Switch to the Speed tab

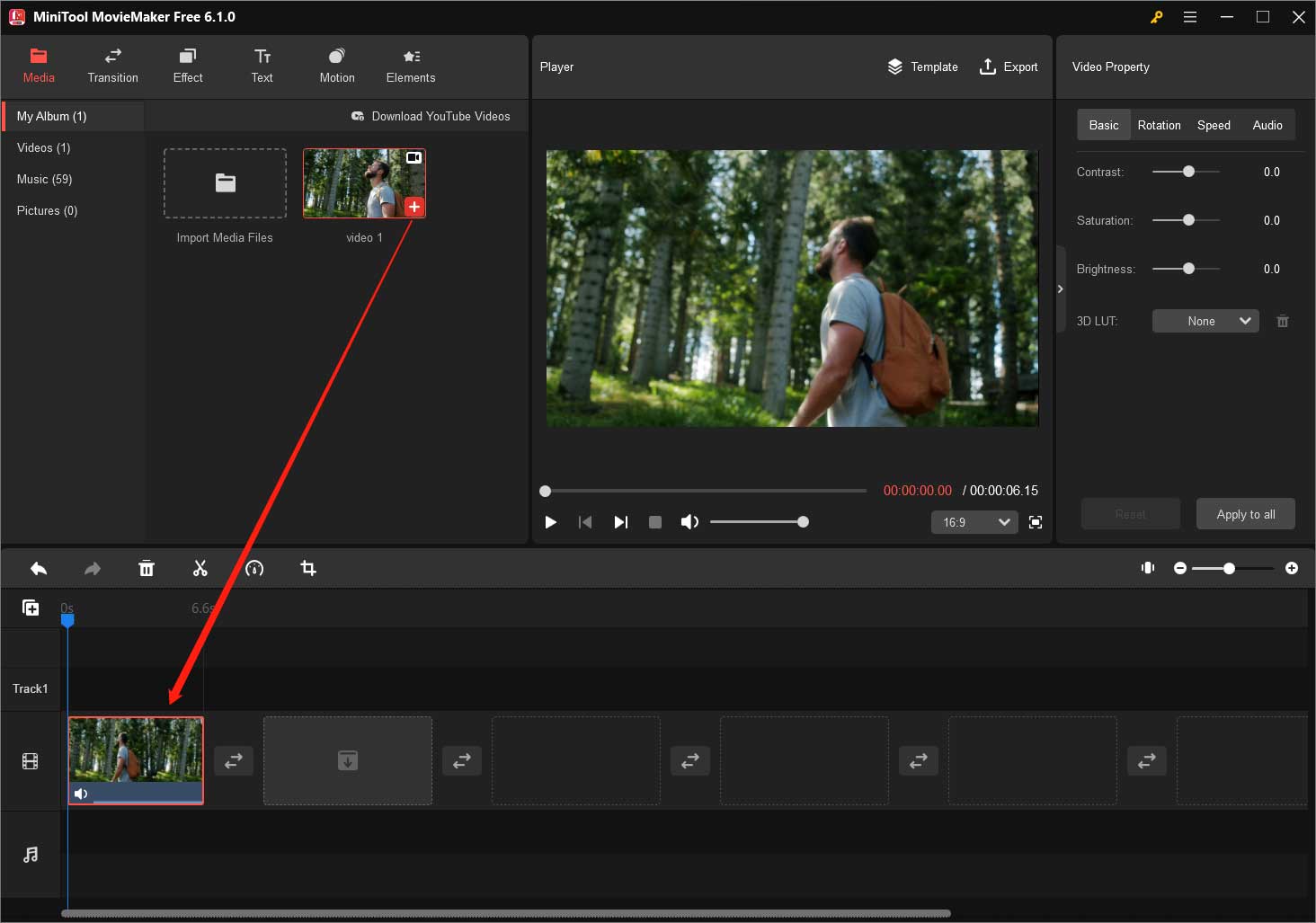(1214, 125)
